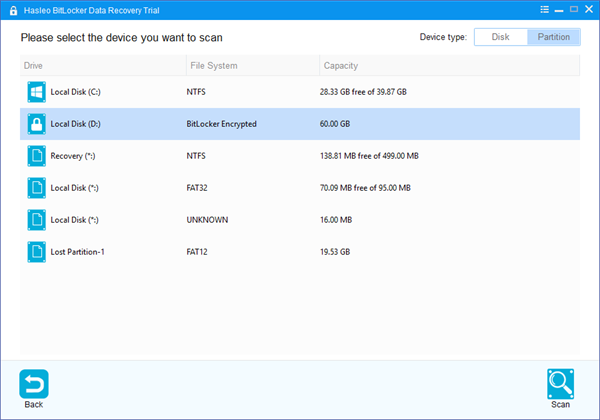Click the Back arrow icon
600x420 pixels.
(34, 384)
